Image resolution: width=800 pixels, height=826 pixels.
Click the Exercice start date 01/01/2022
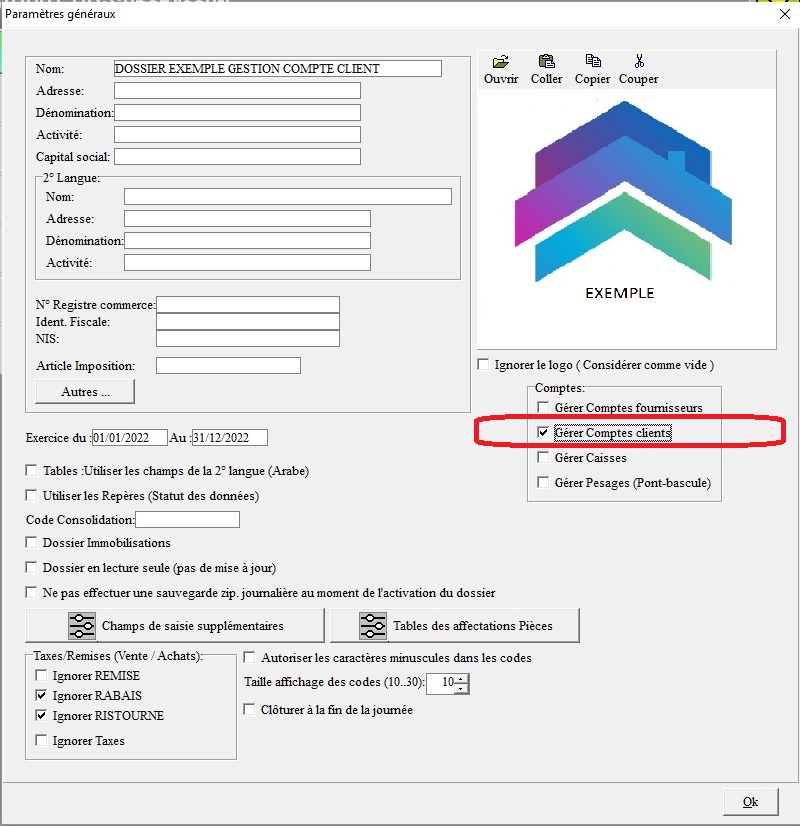click(x=130, y=438)
